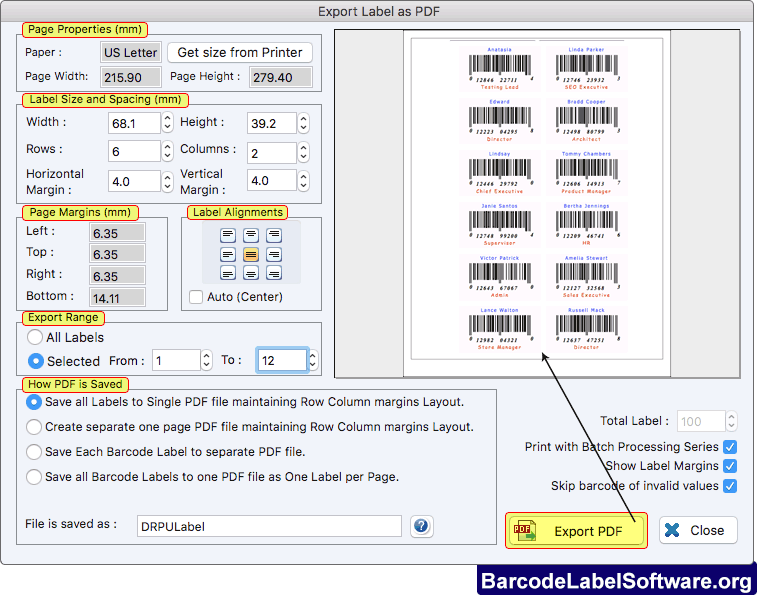The height and width of the screenshot is (595, 757).
Task: Click Victor Patrick barcode label in preview
Action: point(499,277)
